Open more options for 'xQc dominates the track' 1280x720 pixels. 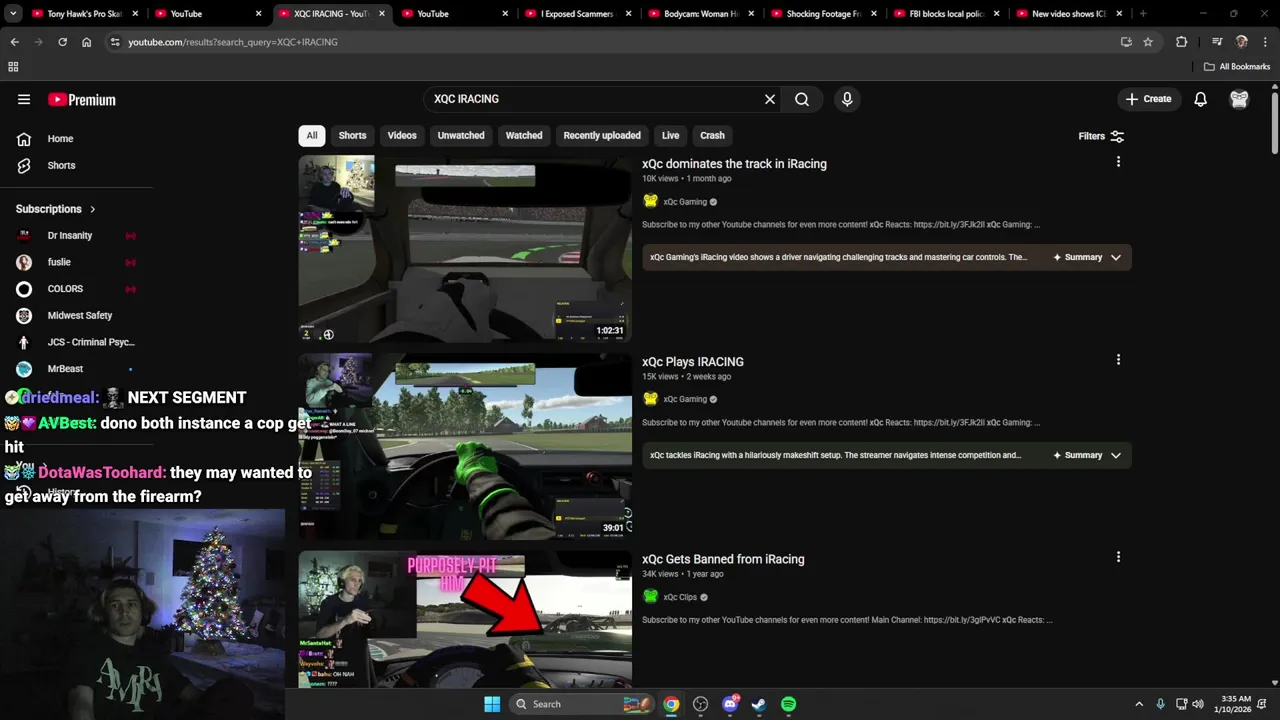click(1118, 162)
